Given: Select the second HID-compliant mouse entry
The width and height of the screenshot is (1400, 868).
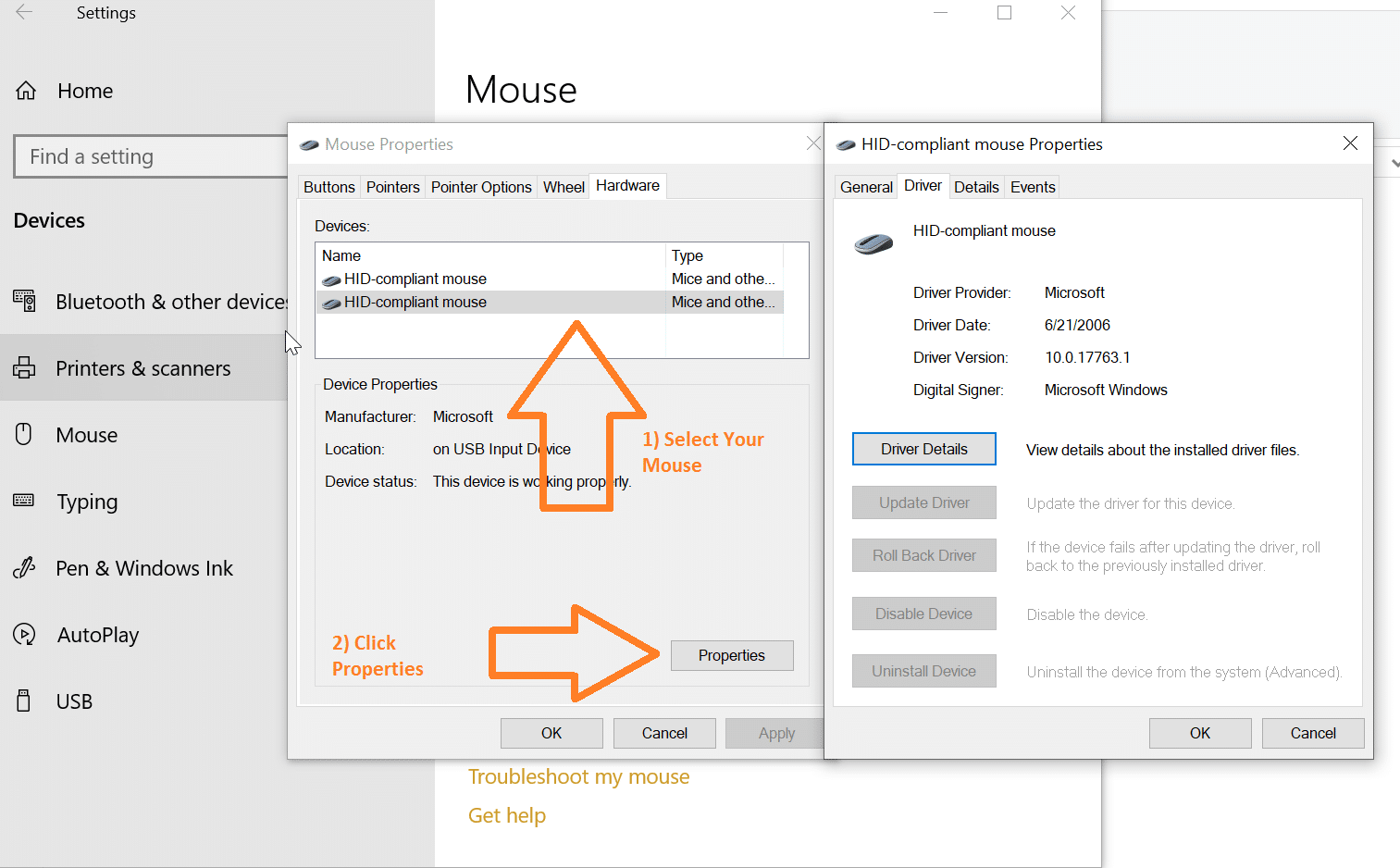Looking at the screenshot, I should (415, 302).
